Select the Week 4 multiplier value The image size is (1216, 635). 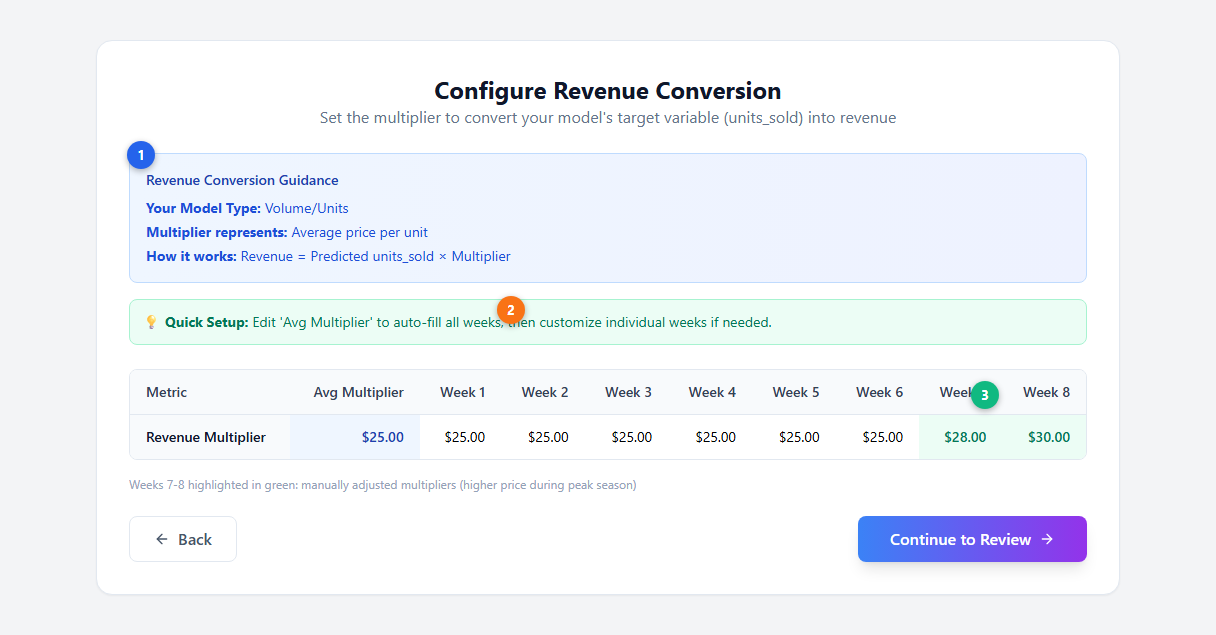(716, 437)
